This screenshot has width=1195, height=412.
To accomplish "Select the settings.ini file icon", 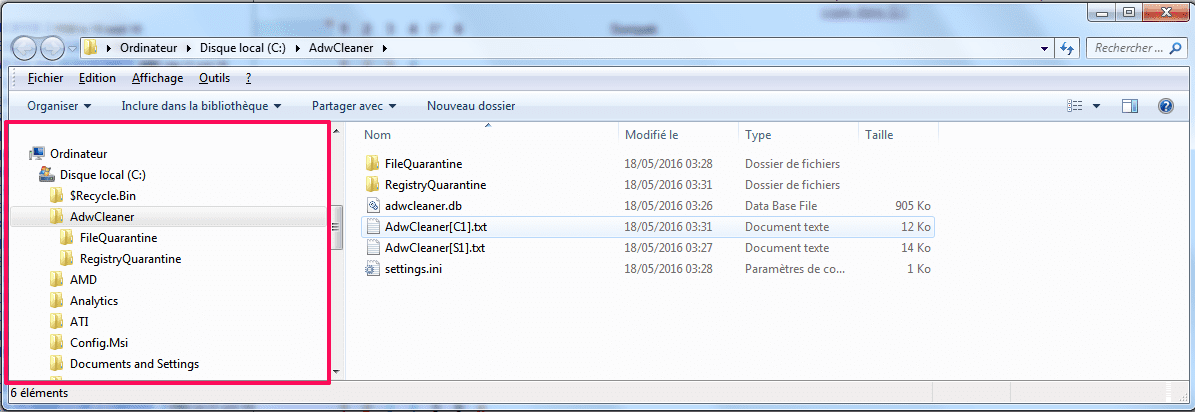I will pyautogui.click(x=373, y=269).
